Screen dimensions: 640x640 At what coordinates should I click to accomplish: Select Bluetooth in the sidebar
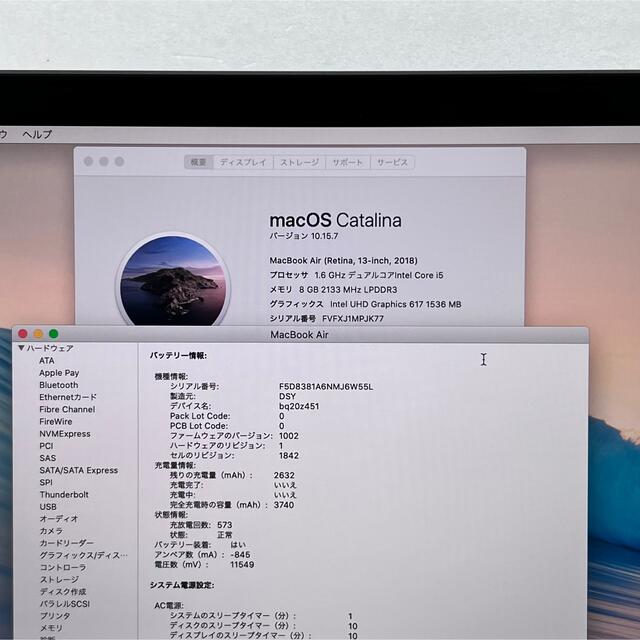[58, 385]
